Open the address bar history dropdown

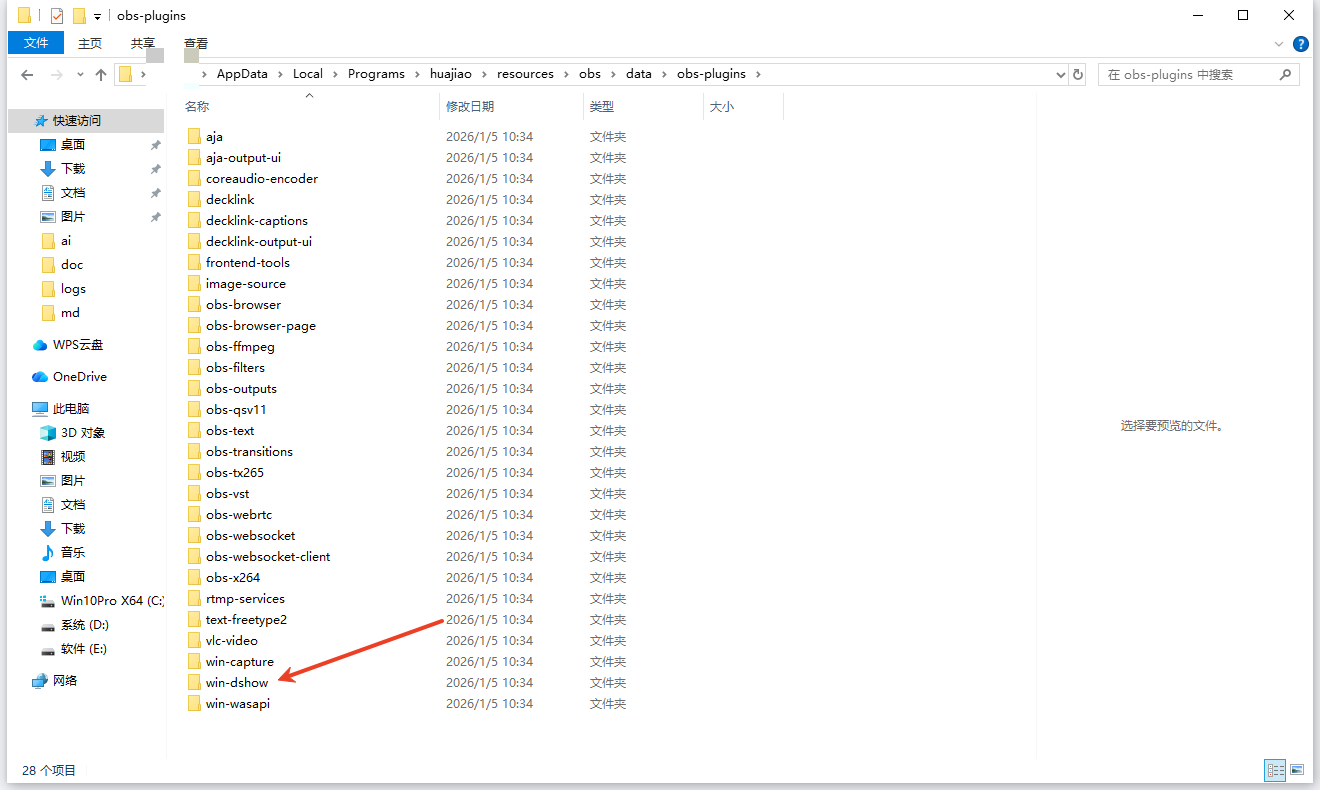1061,75
